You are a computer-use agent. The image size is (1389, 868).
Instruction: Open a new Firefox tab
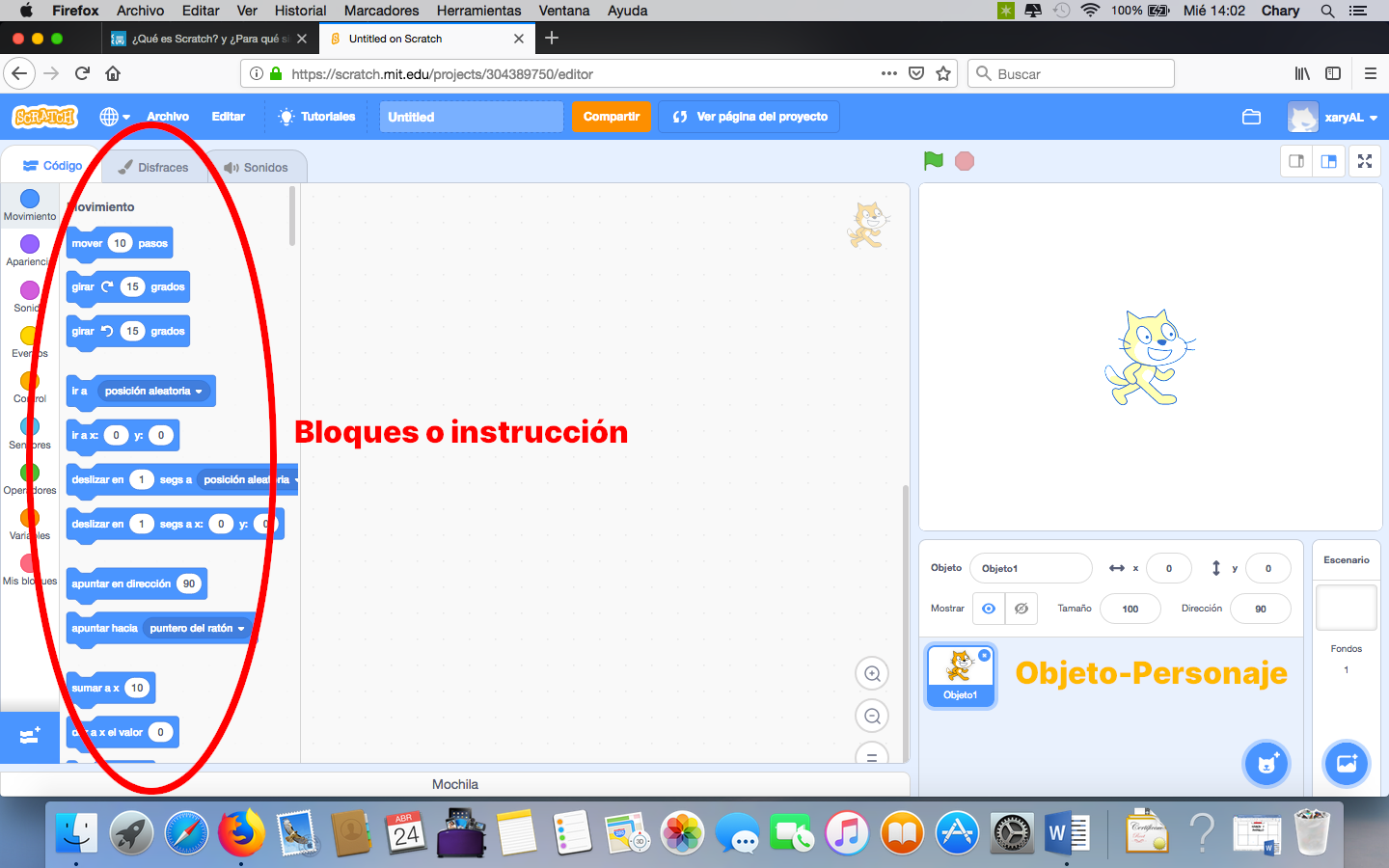(x=552, y=38)
